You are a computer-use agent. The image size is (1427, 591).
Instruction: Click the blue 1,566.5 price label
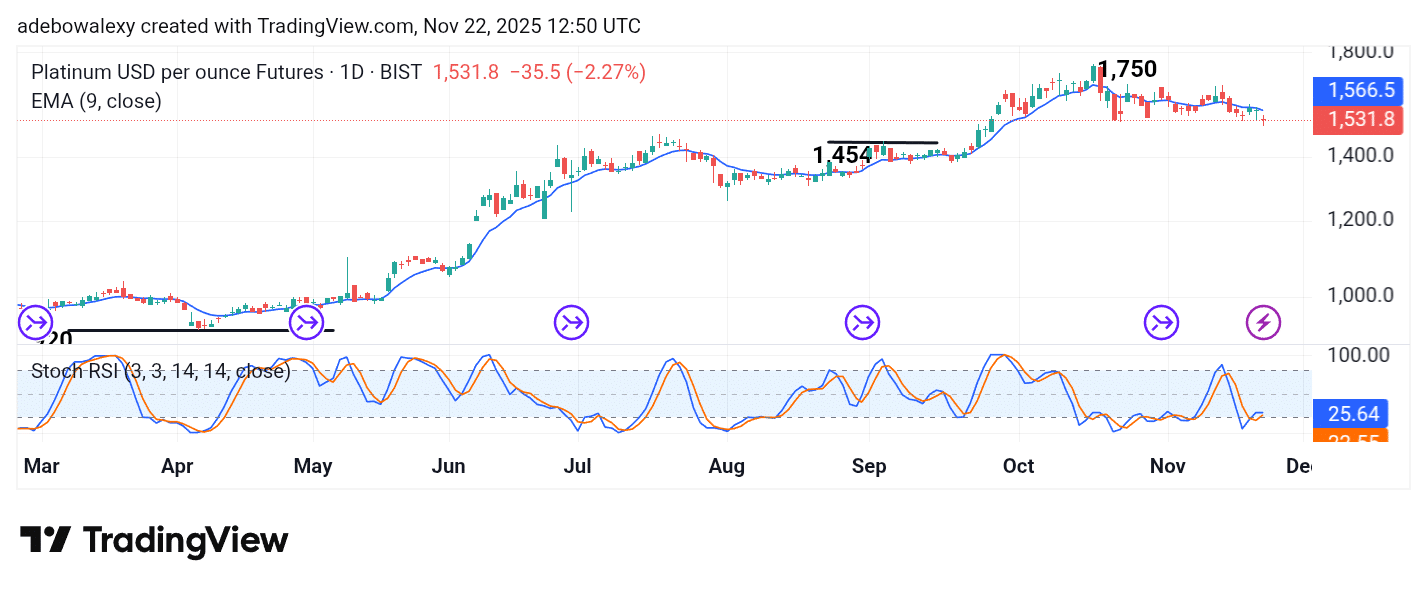point(1357,90)
